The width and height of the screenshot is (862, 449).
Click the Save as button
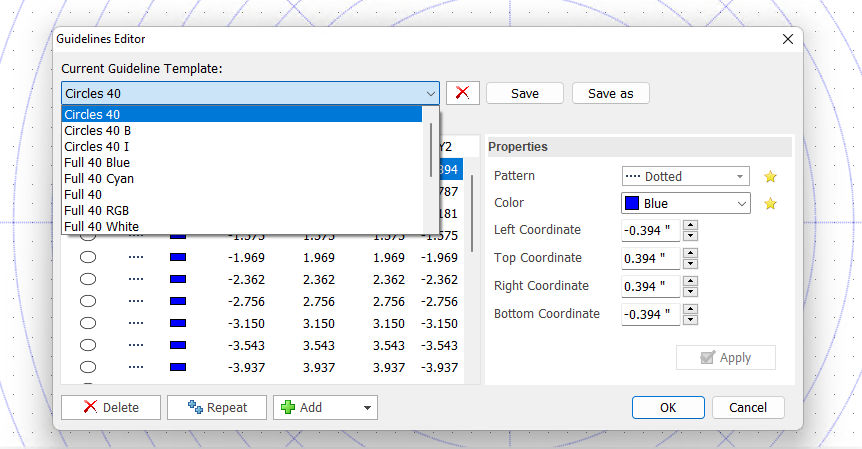(610, 93)
